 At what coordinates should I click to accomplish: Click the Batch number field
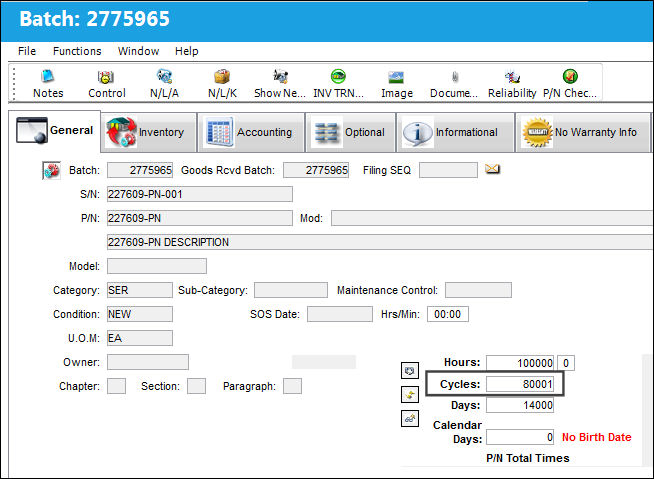pyautogui.click(x=140, y=170)
